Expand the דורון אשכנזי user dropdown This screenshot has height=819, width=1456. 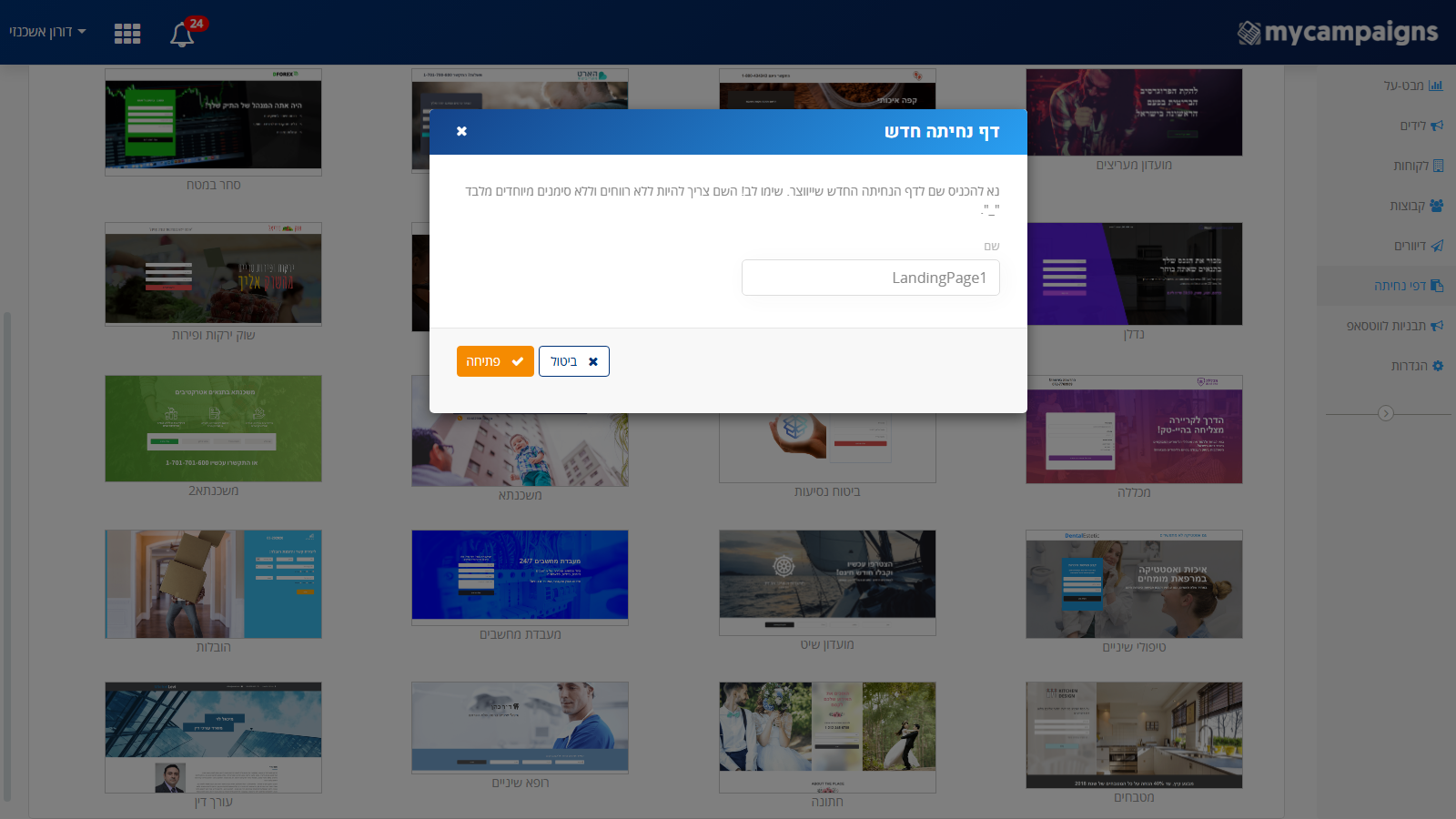coord(47,32)
